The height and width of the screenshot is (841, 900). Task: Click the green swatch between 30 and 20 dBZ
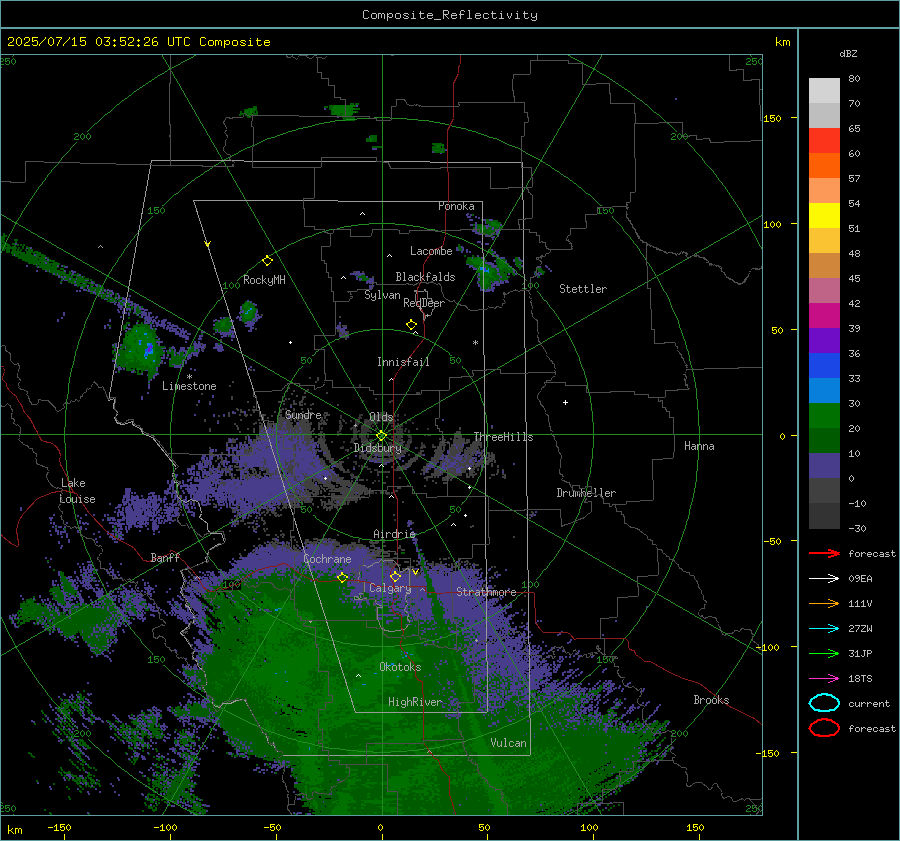point(824,416)
